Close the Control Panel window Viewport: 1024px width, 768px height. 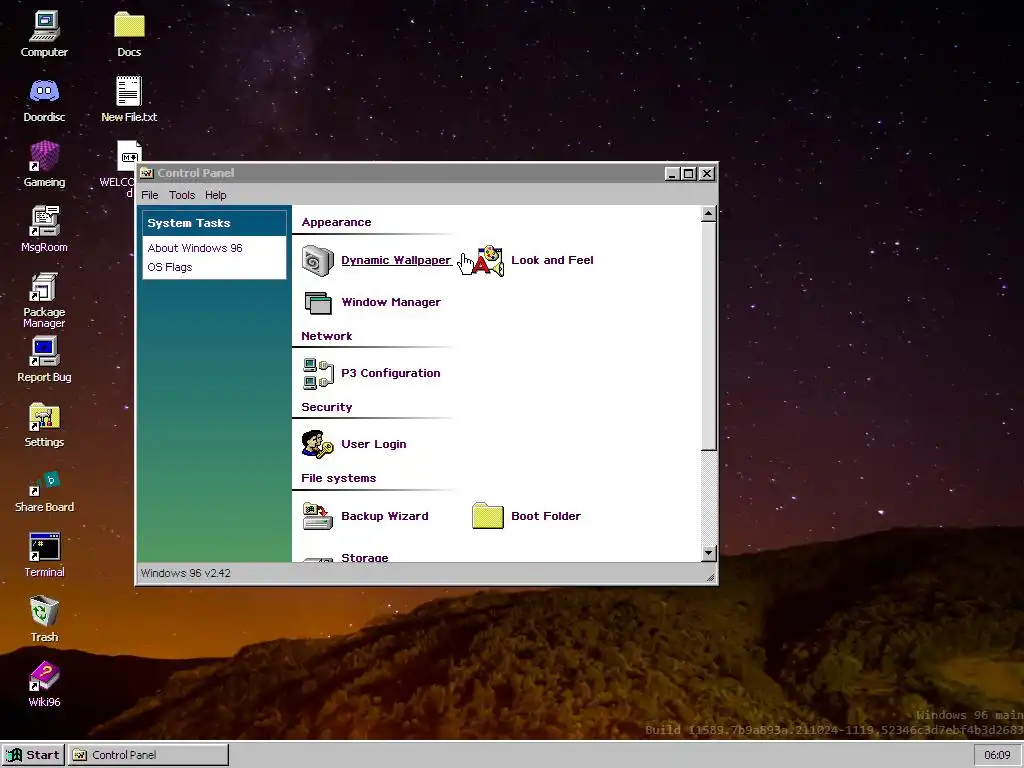tap(707, 174)
